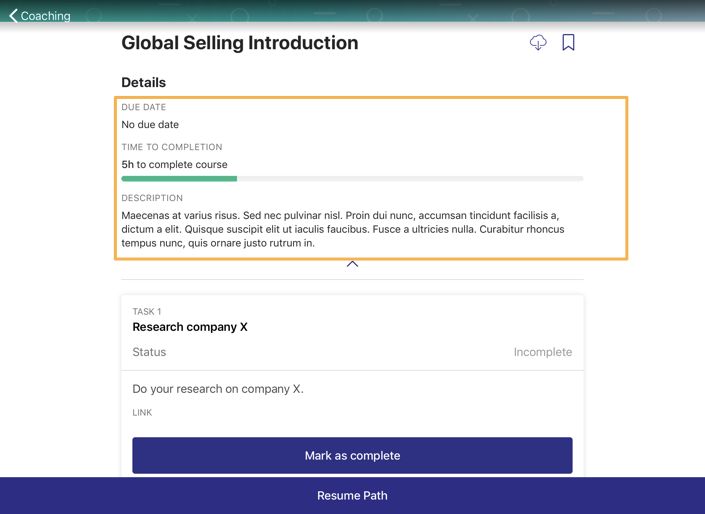Select the Details section header

(143, 83)
